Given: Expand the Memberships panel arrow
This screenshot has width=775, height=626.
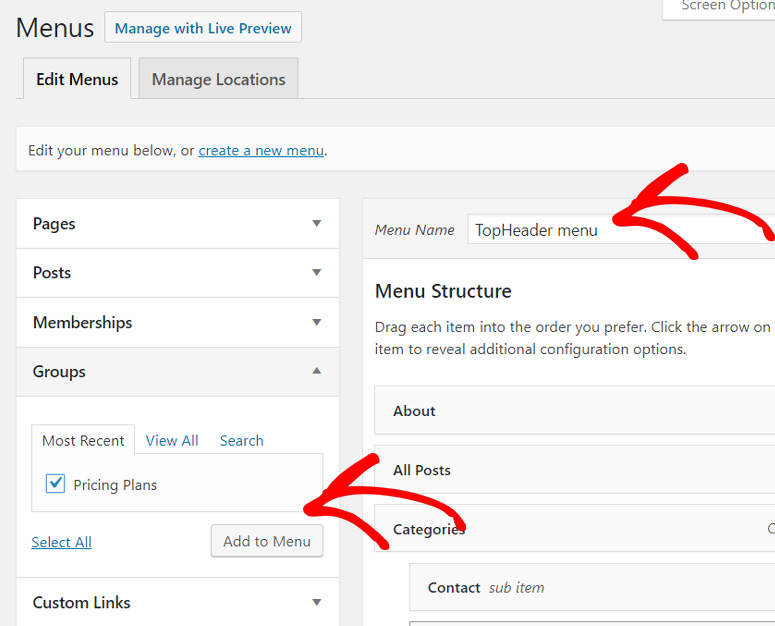Looking at the screenshot, I should tap(316, 323).
